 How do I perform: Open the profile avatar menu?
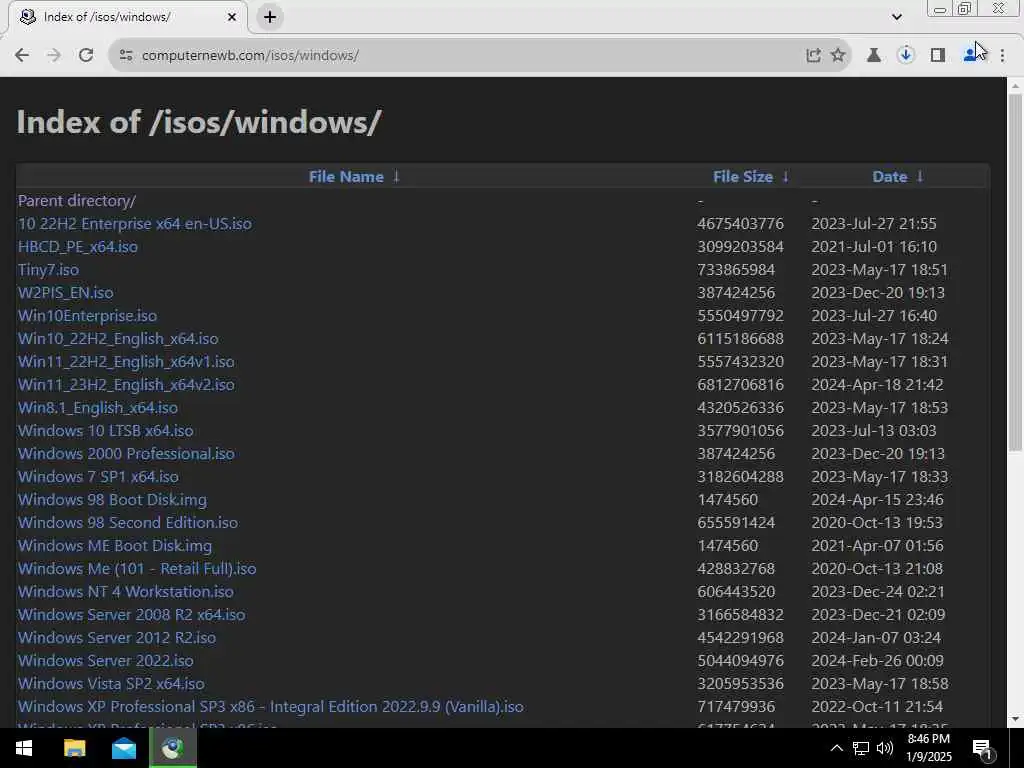click(x=971, y=56)
